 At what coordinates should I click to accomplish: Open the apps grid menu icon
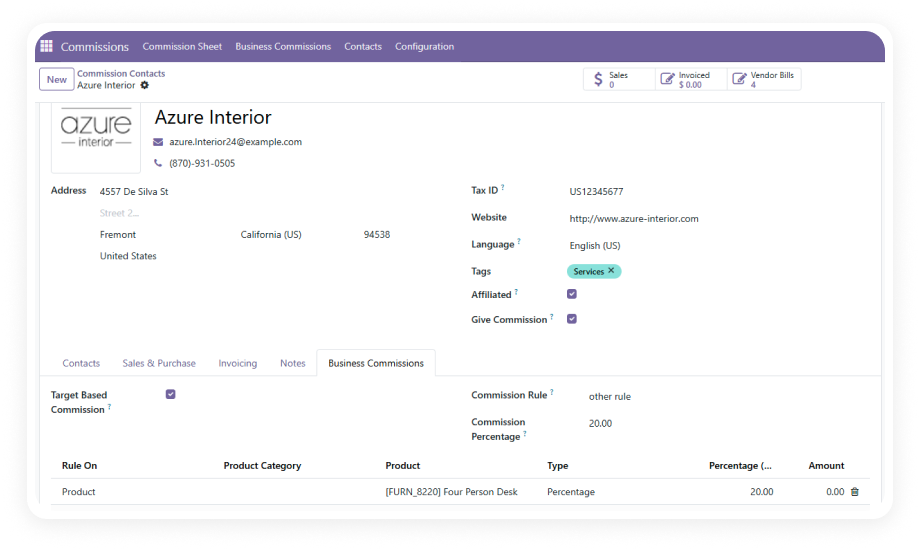(x=46, y=46)
